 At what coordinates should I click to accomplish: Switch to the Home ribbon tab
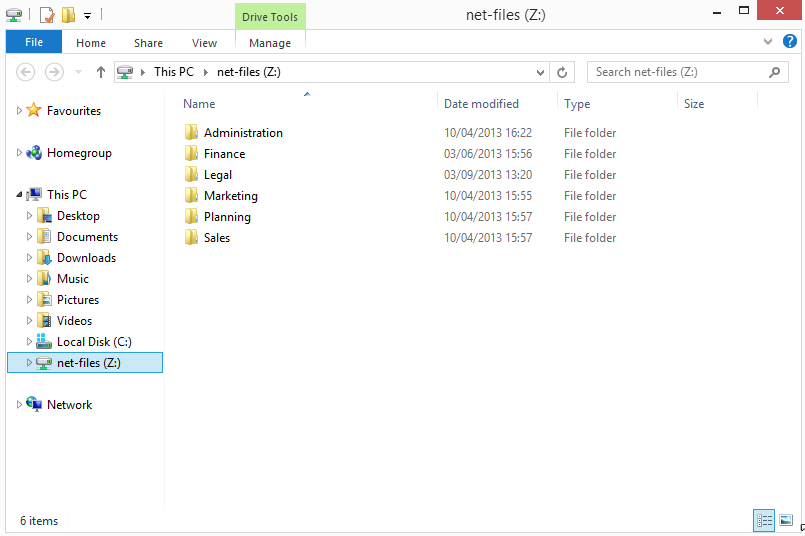pyautogui.click(x=91, y=43)
